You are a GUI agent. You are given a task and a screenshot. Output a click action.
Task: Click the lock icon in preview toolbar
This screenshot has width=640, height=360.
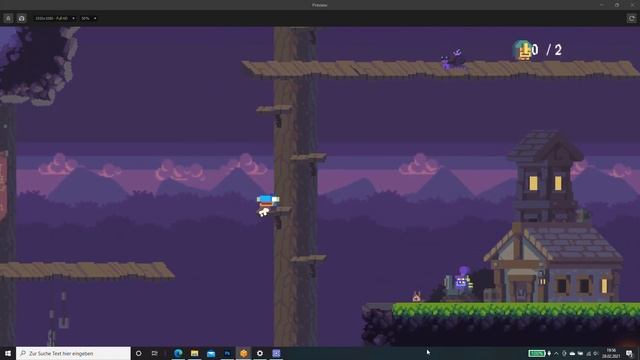click(8, 18)
